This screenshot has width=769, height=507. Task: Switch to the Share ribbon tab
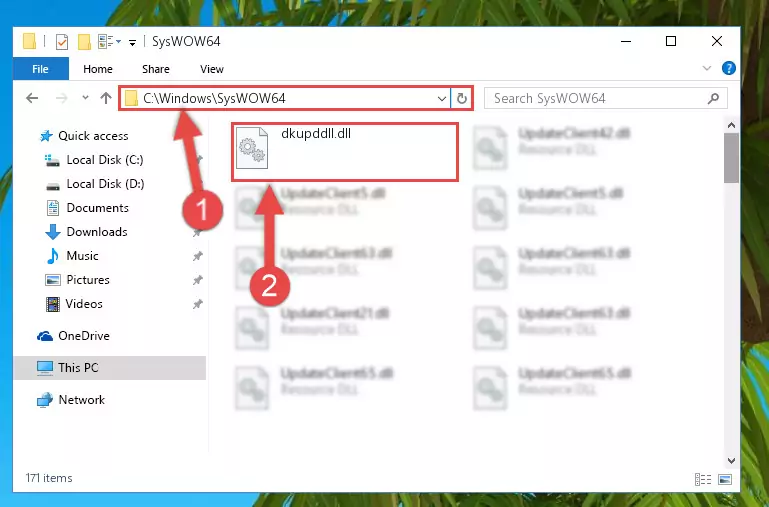[156, 69]
